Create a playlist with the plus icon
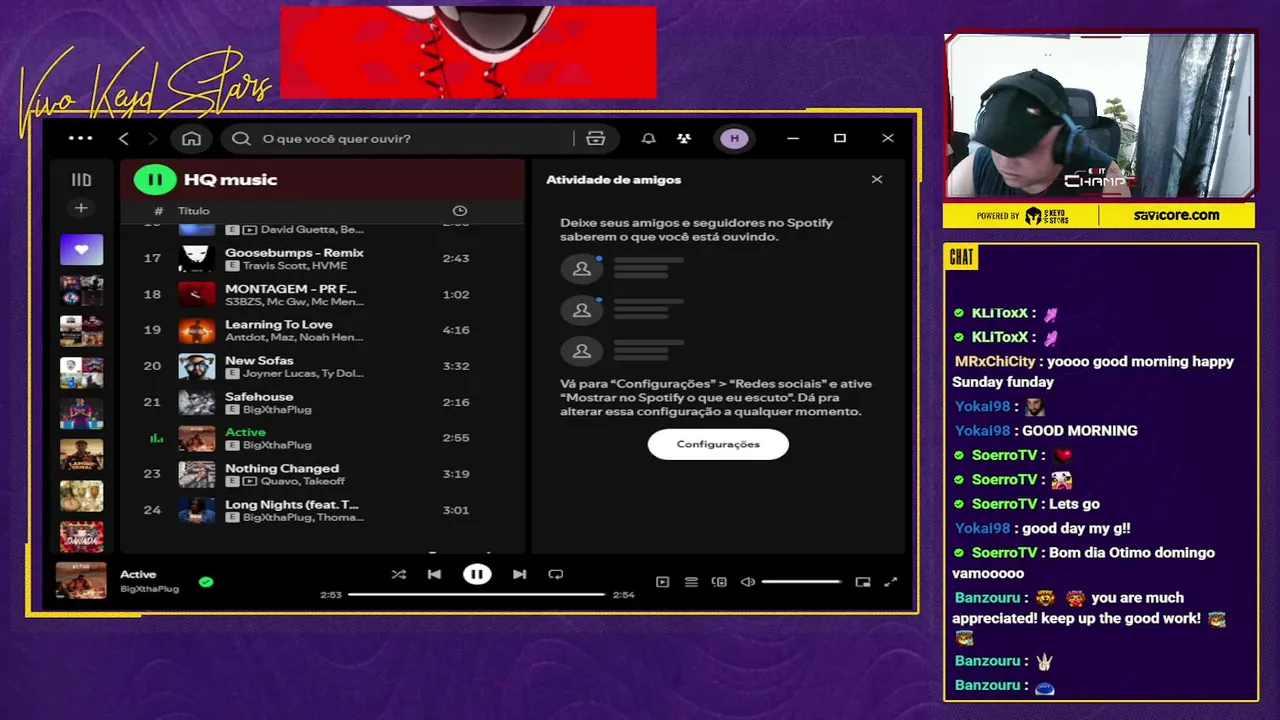 point(81,208)
